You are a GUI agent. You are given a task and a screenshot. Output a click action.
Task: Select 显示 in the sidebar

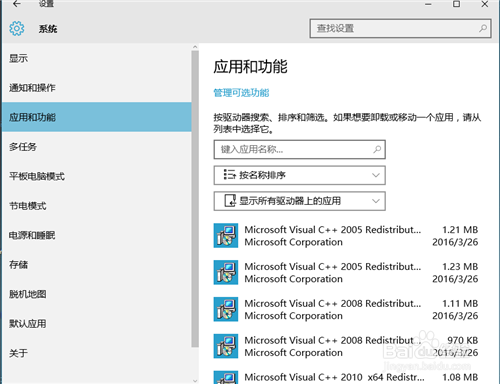(97, 59)
